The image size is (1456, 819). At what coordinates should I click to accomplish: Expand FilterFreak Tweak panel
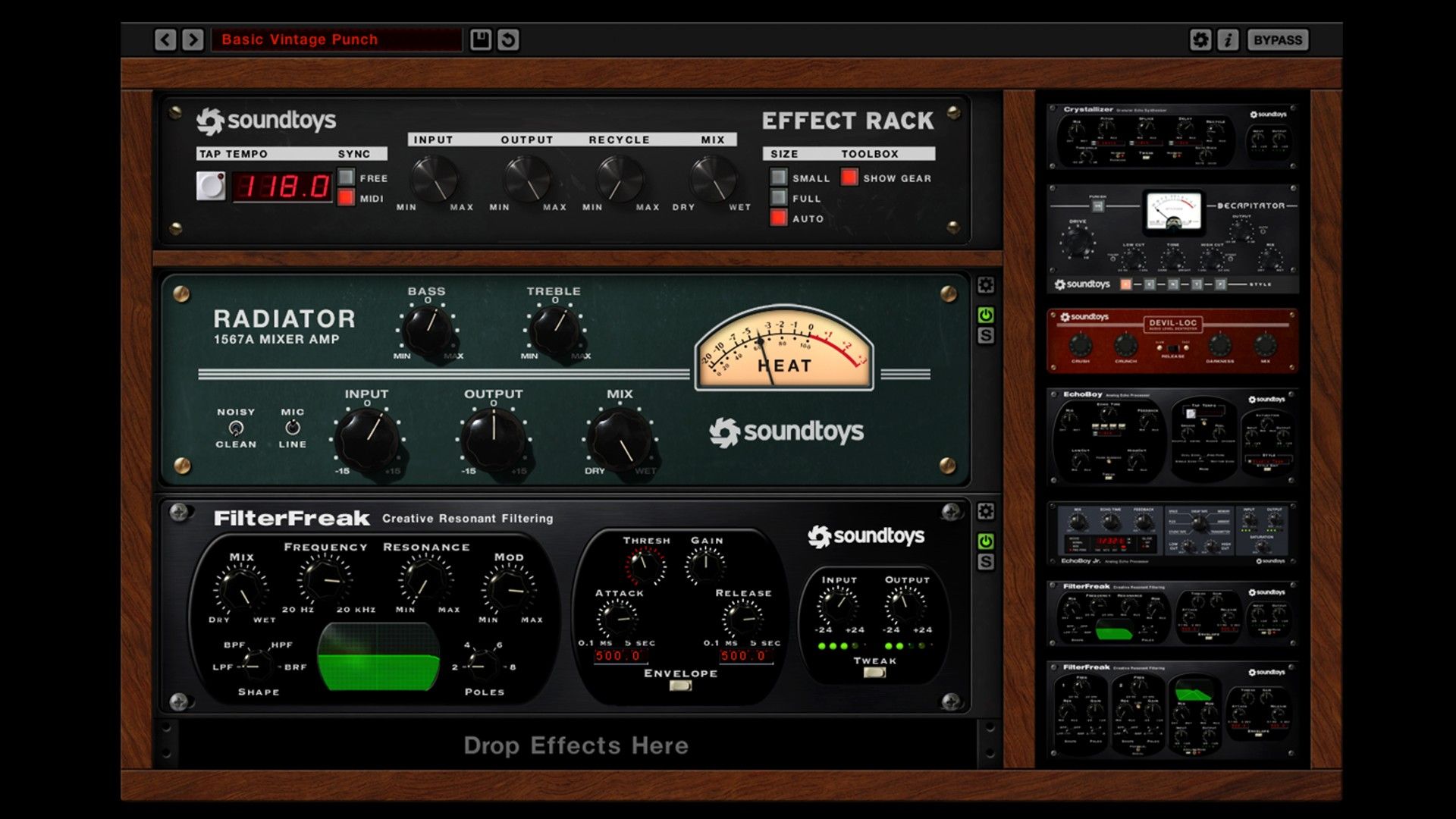pyautogui.click(x=874, y=672)
